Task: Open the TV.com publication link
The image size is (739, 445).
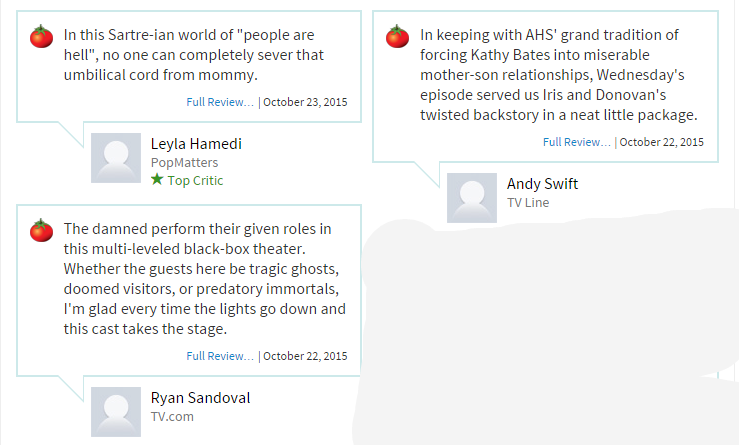Action: (172, 417)
